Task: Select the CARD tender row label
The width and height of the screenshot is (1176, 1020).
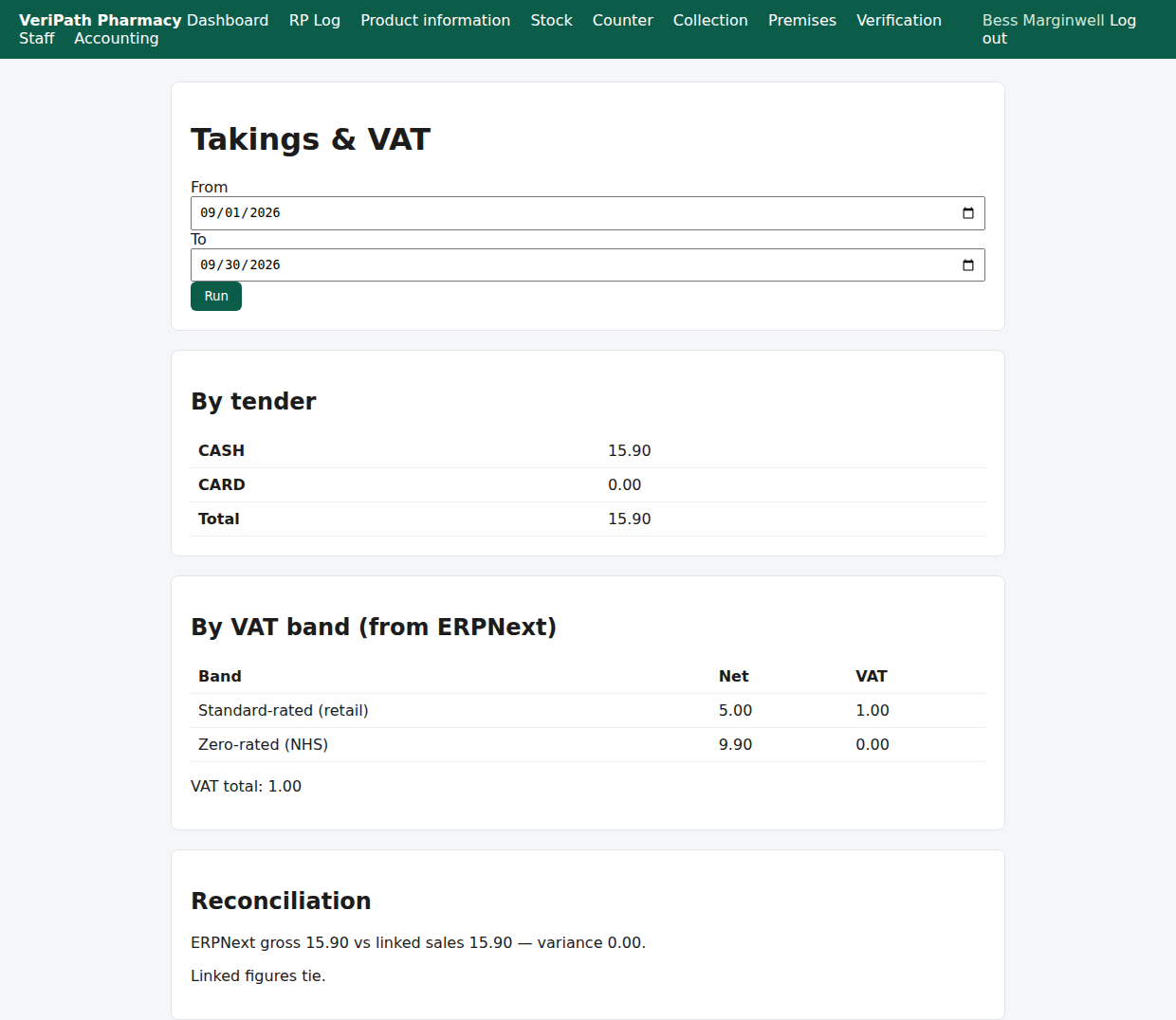Action: 222,485
